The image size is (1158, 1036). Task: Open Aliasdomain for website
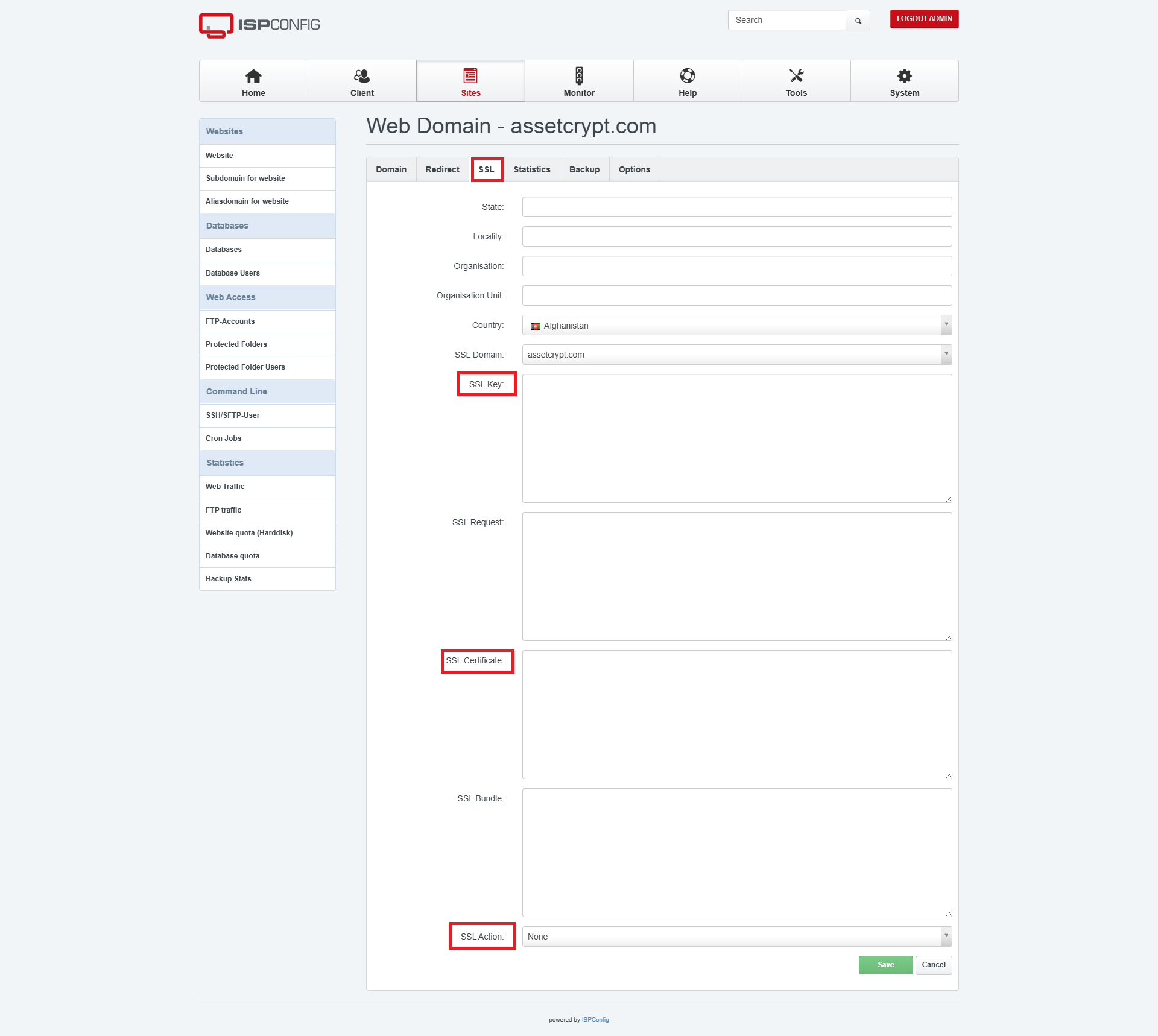pyautogui.click(x=267, y=201)
